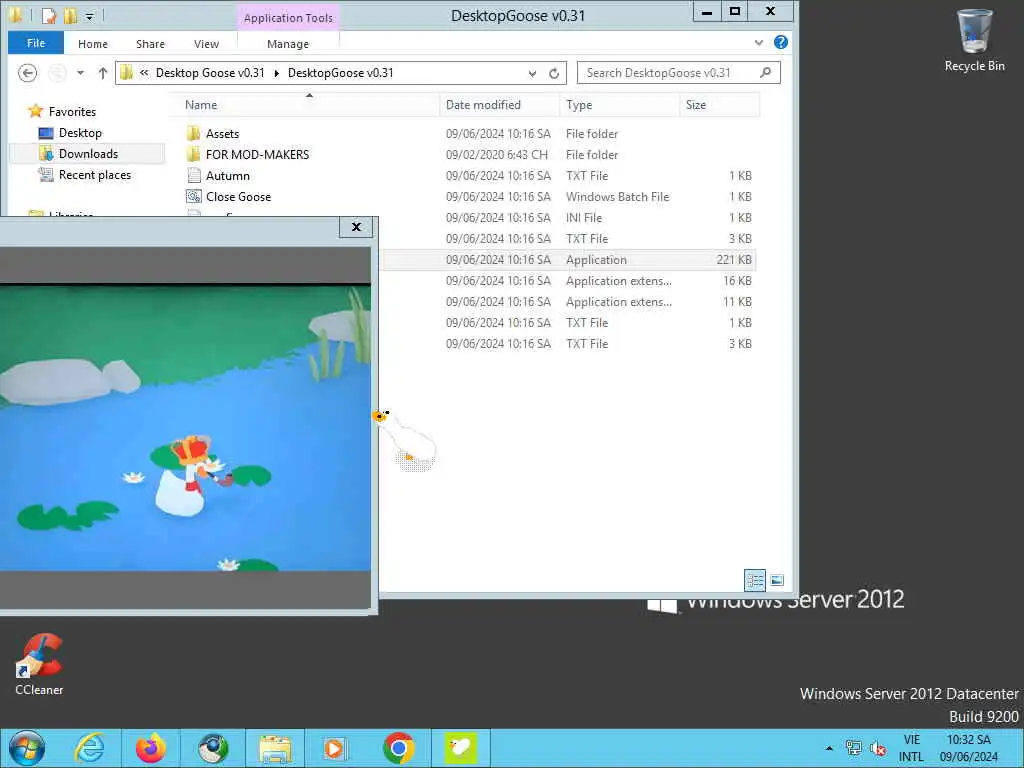The height and width of the screenshot is (768, 1024).
Task: Open the CCleaner desktop shortcut
Action: point(39,664)
